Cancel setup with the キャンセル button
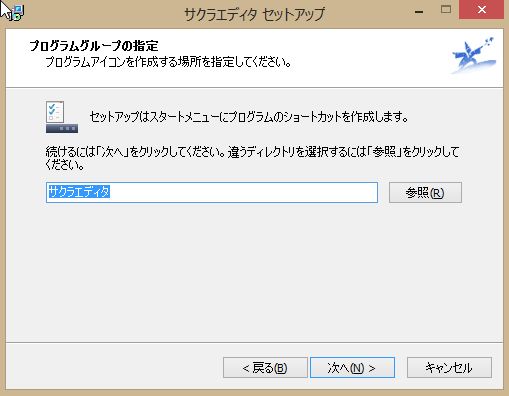Screen dimensions: 509x396 449,368
